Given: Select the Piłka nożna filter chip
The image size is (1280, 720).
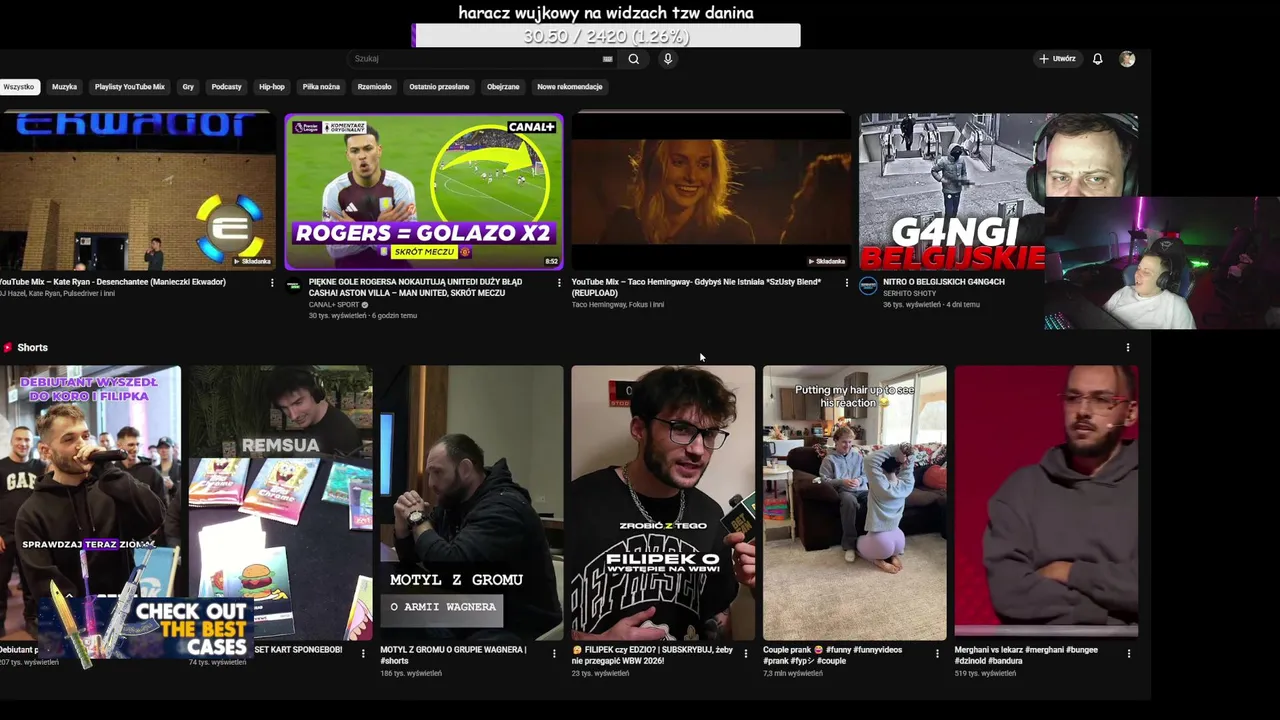Looking at the screenshot, I should (321, 87).
